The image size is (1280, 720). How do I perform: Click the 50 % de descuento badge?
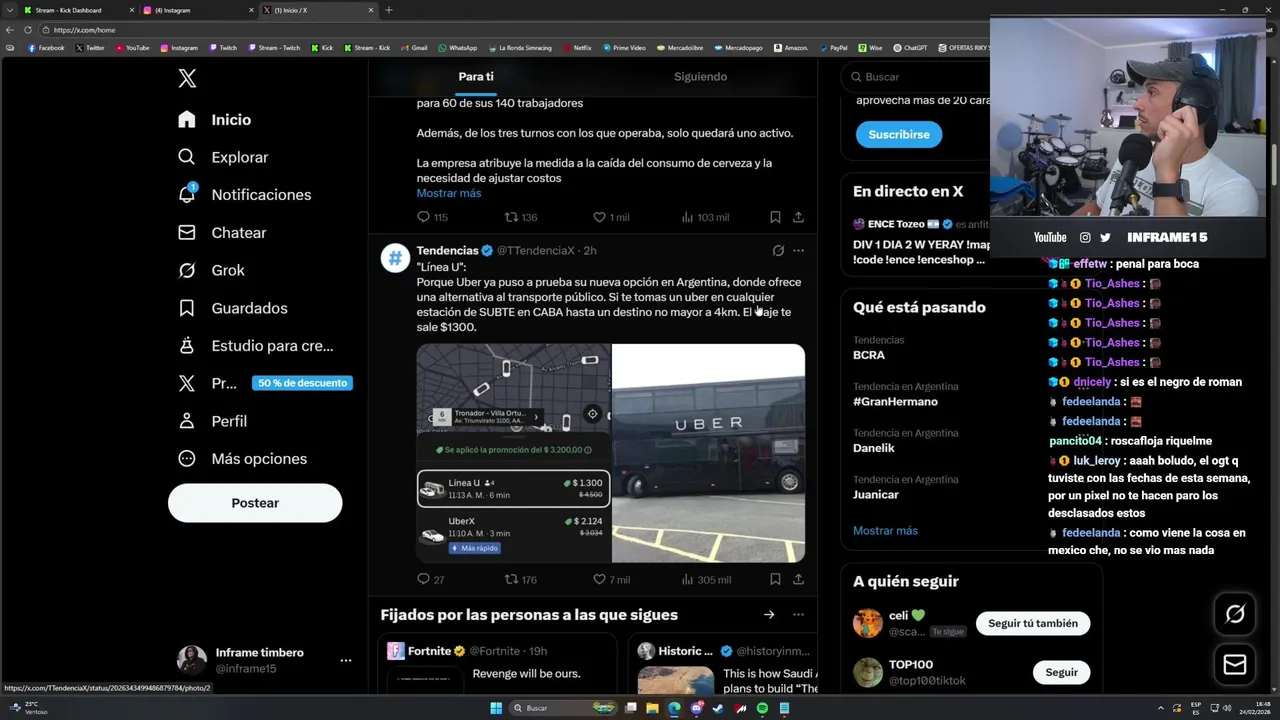pyautogui.click(x=302, y=383)
